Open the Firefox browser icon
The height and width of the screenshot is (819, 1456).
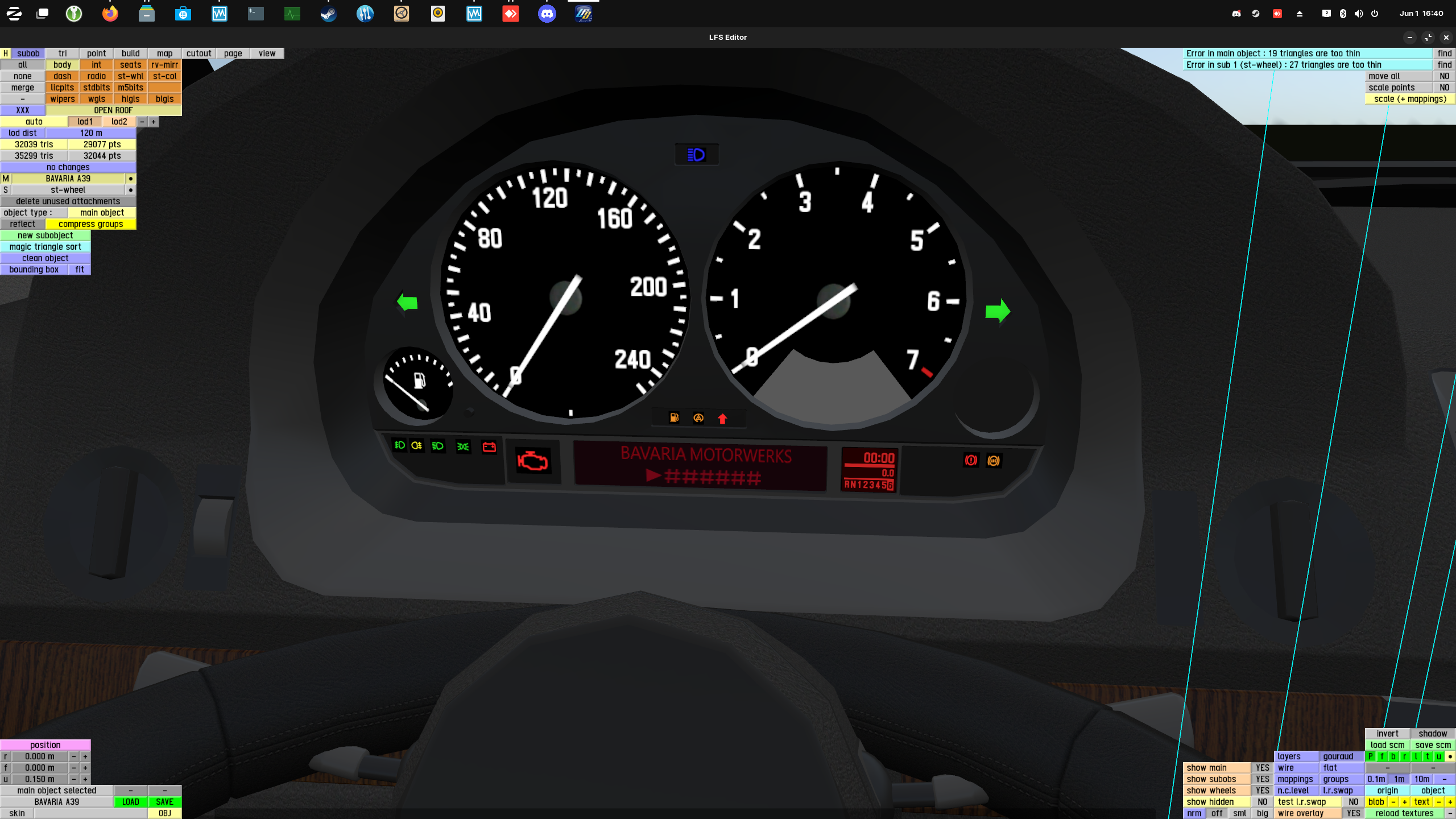click(110, 14)
